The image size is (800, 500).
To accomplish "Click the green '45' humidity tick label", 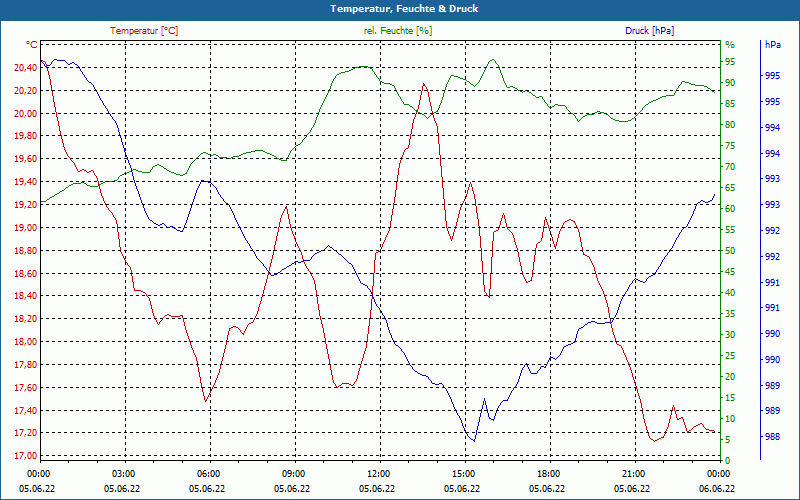I will [730, 272].
